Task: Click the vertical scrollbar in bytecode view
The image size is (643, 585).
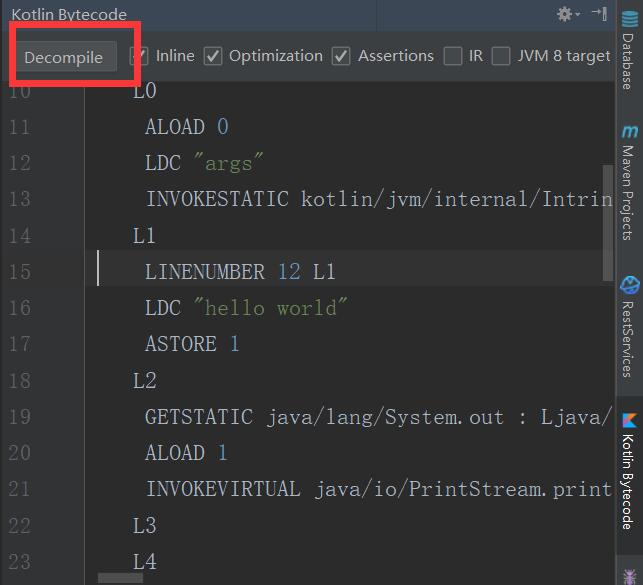Action: click(607, 220)
